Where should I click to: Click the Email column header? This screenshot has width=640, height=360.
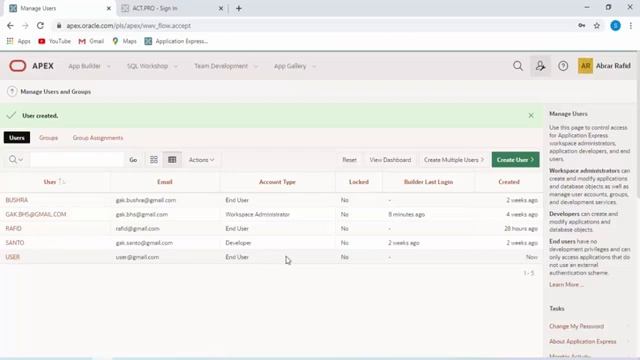[164, 182]
